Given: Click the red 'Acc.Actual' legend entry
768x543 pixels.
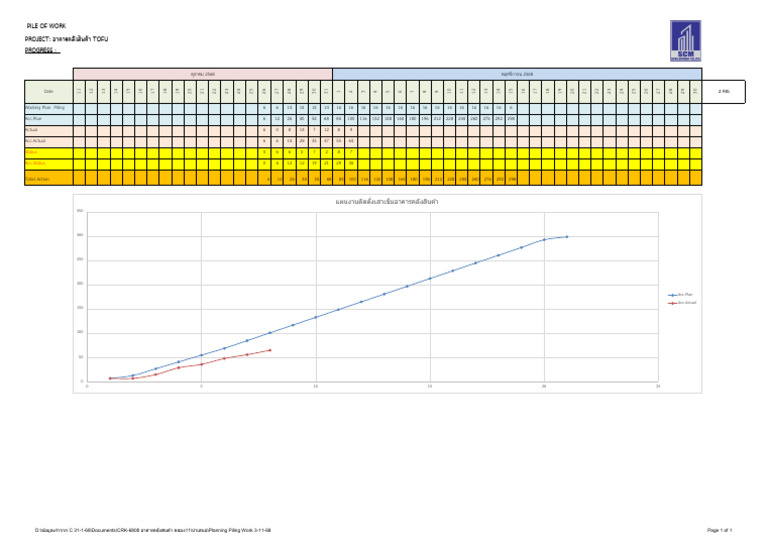Looking at the screenshot, I should [682, 303].
